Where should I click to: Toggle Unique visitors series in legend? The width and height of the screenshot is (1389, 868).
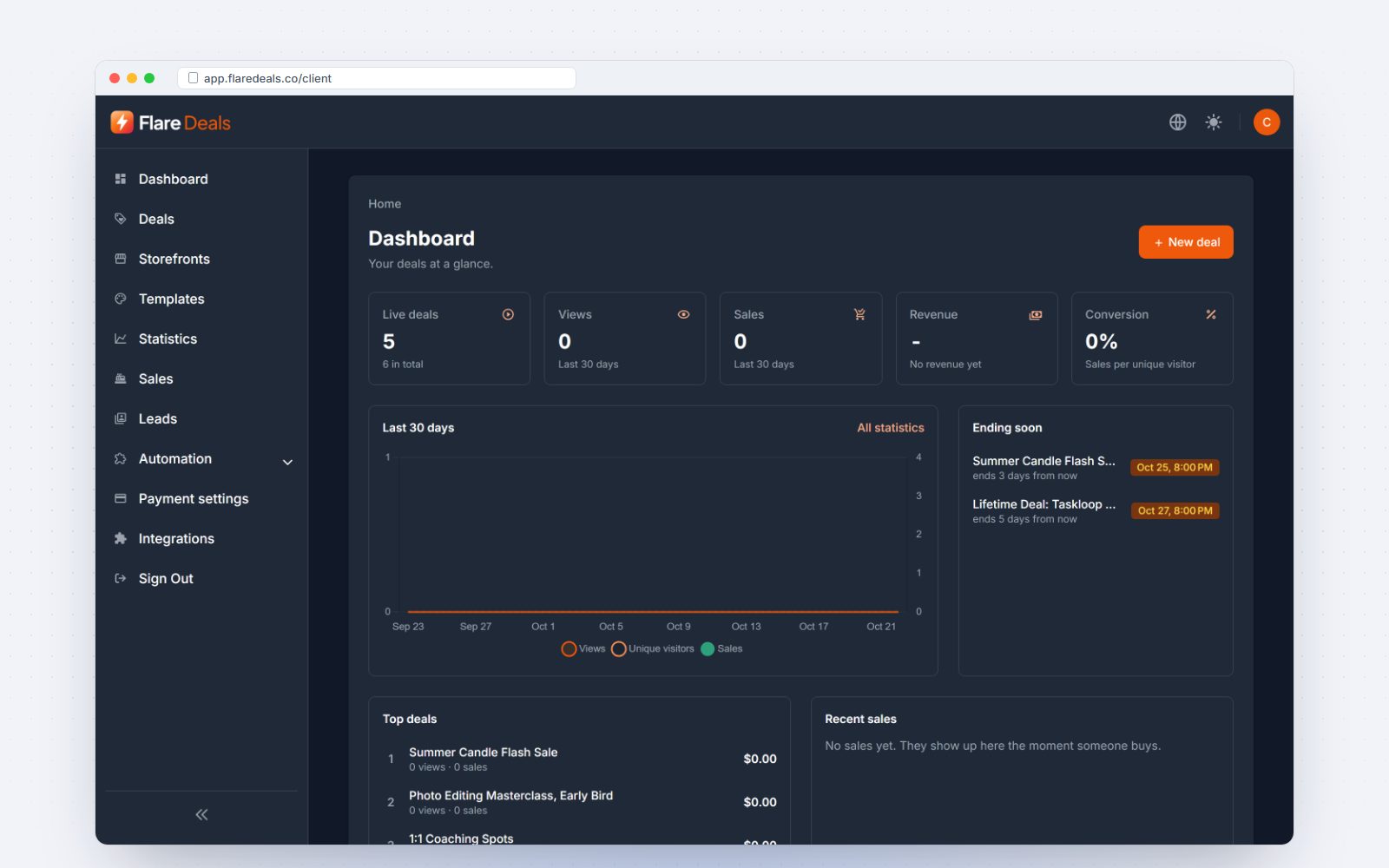[x=653, y=648]
